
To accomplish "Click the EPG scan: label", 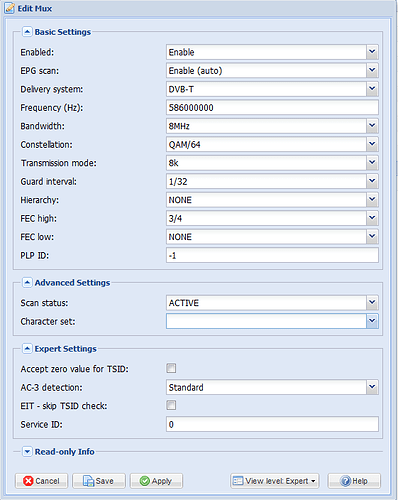I will coord(39,71).
